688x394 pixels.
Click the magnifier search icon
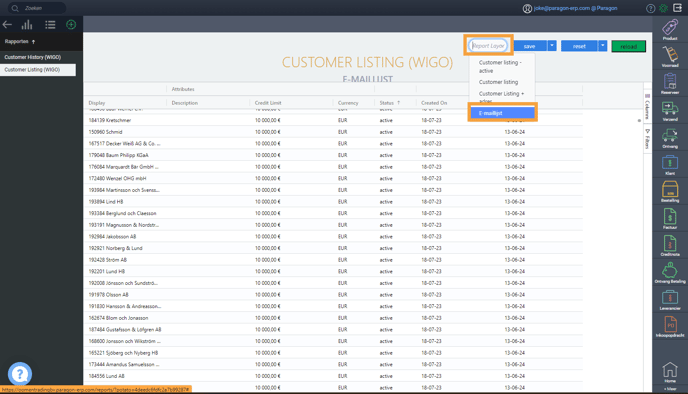[x=15, y=8]
